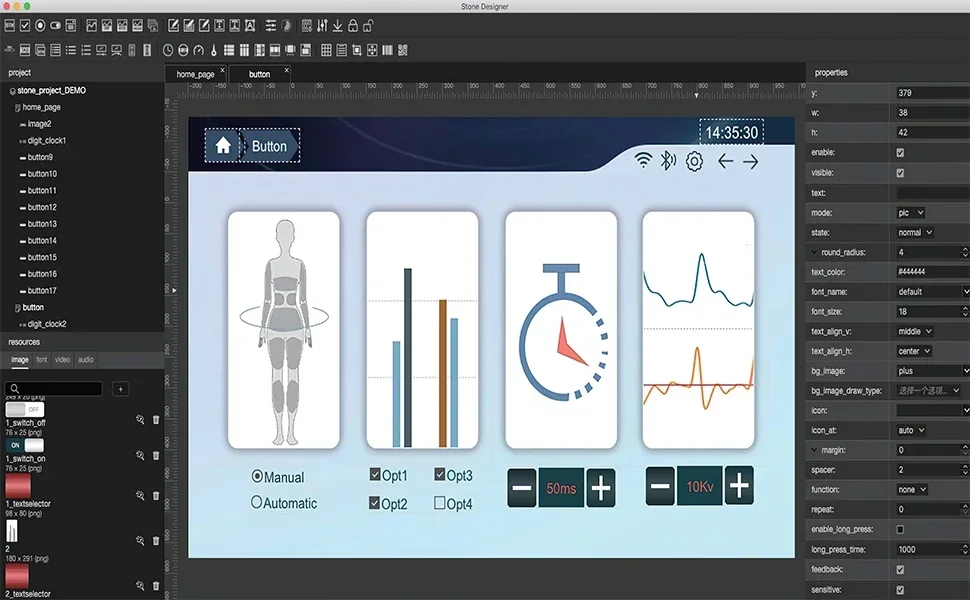Select the barcode widget tool

point(387,50)
